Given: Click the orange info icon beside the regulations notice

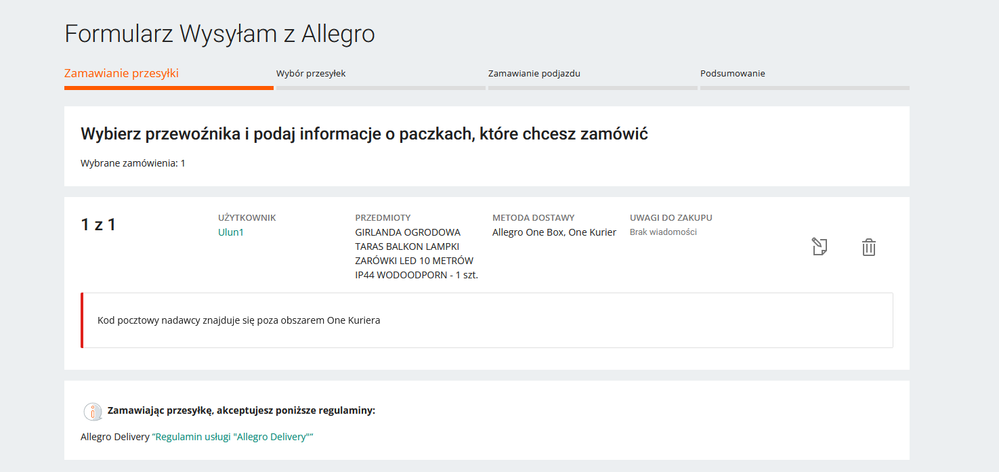Looking at the screenshot, I should click(x=92, y=411).
